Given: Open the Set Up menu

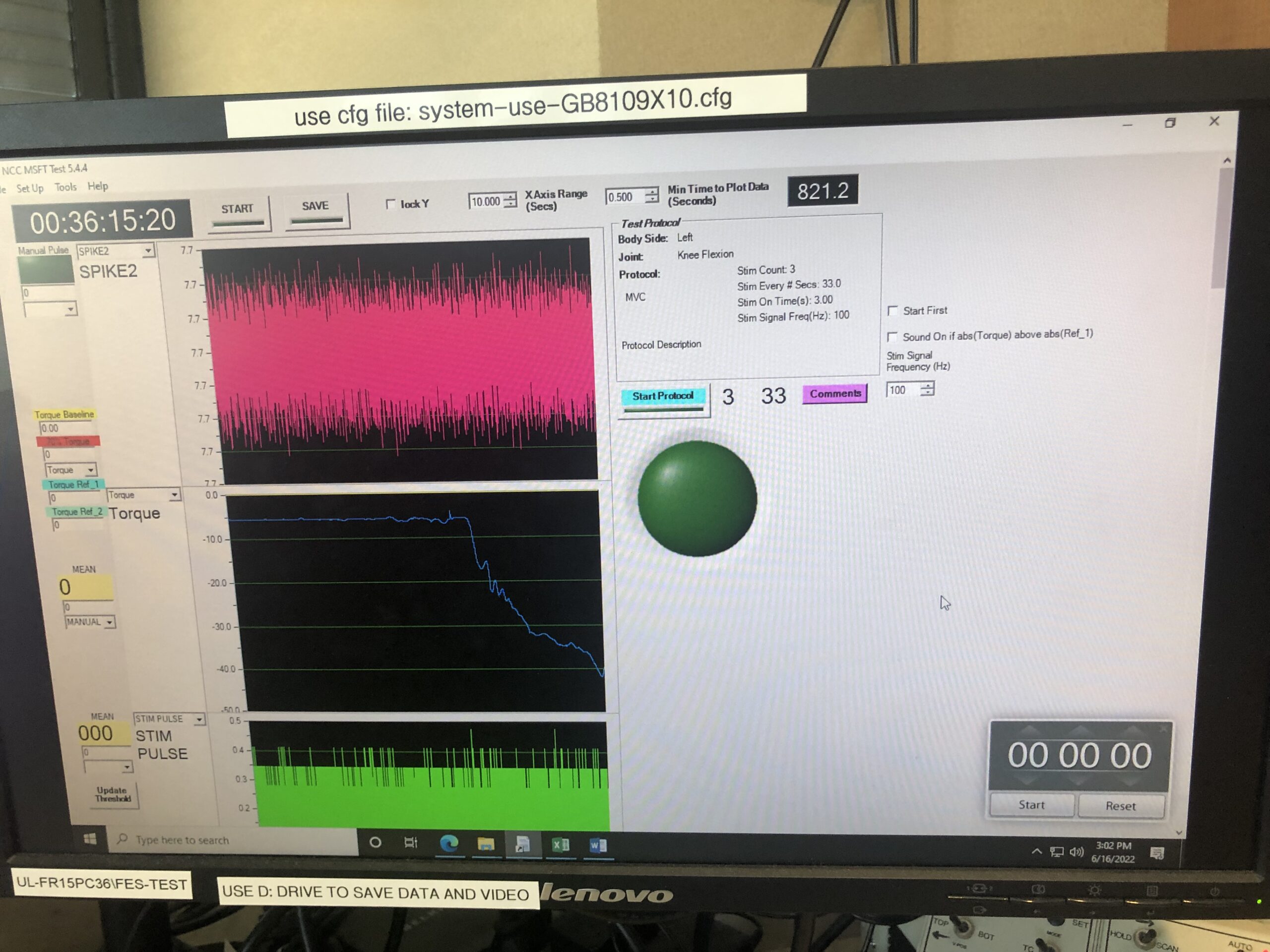Looking at the screenshot, I should (29, 188).
